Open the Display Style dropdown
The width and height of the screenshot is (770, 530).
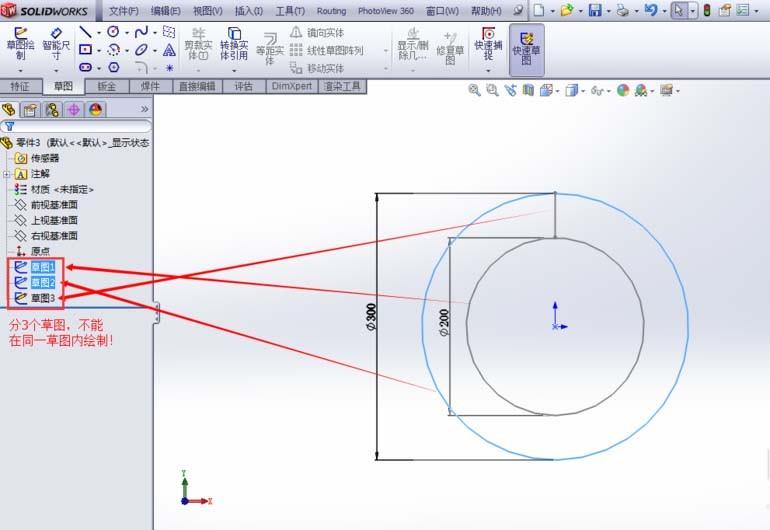(x=583, y=91)
